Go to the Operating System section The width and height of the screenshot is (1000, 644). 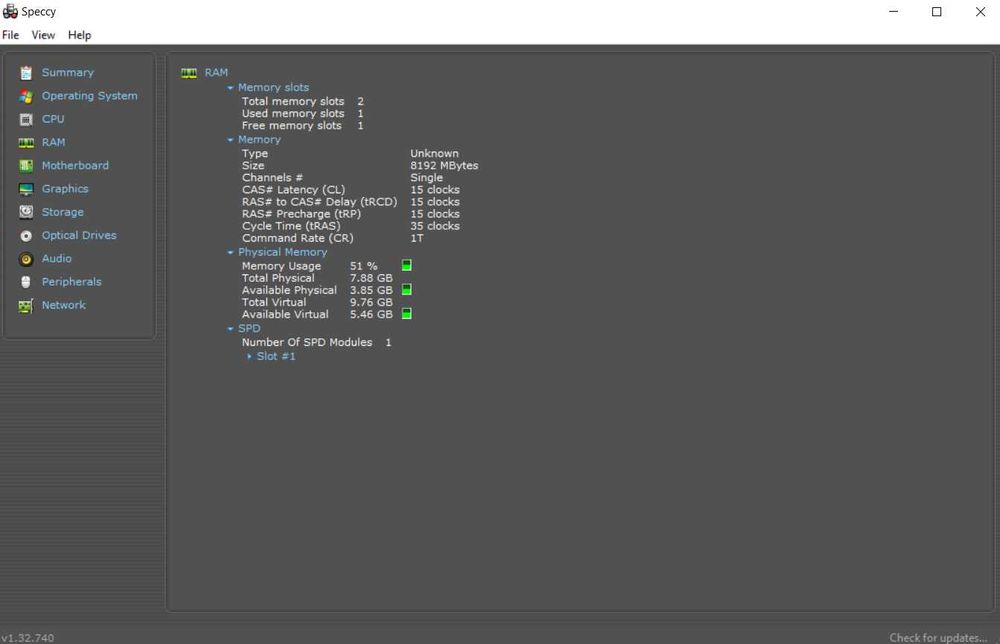(x=89, y=96)
